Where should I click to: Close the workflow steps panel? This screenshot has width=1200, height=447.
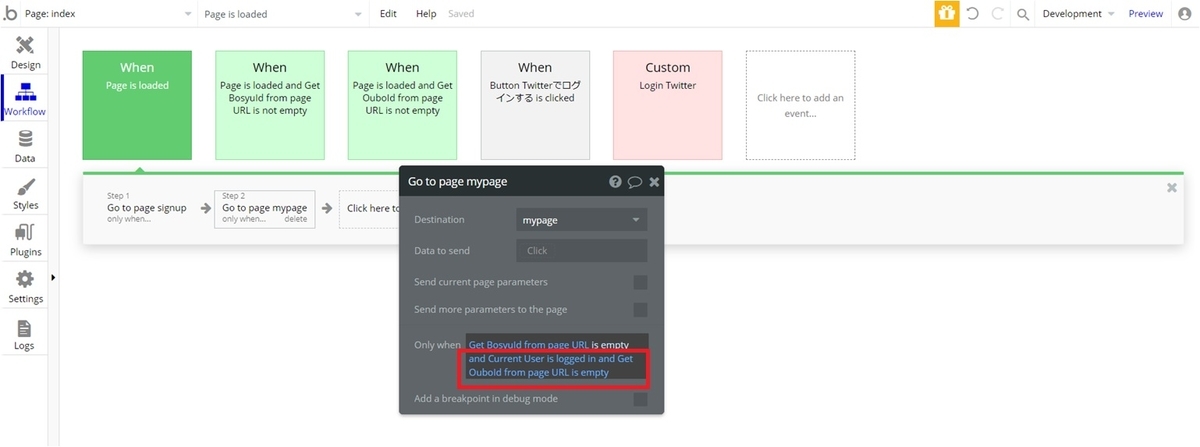coord(1172,187)
